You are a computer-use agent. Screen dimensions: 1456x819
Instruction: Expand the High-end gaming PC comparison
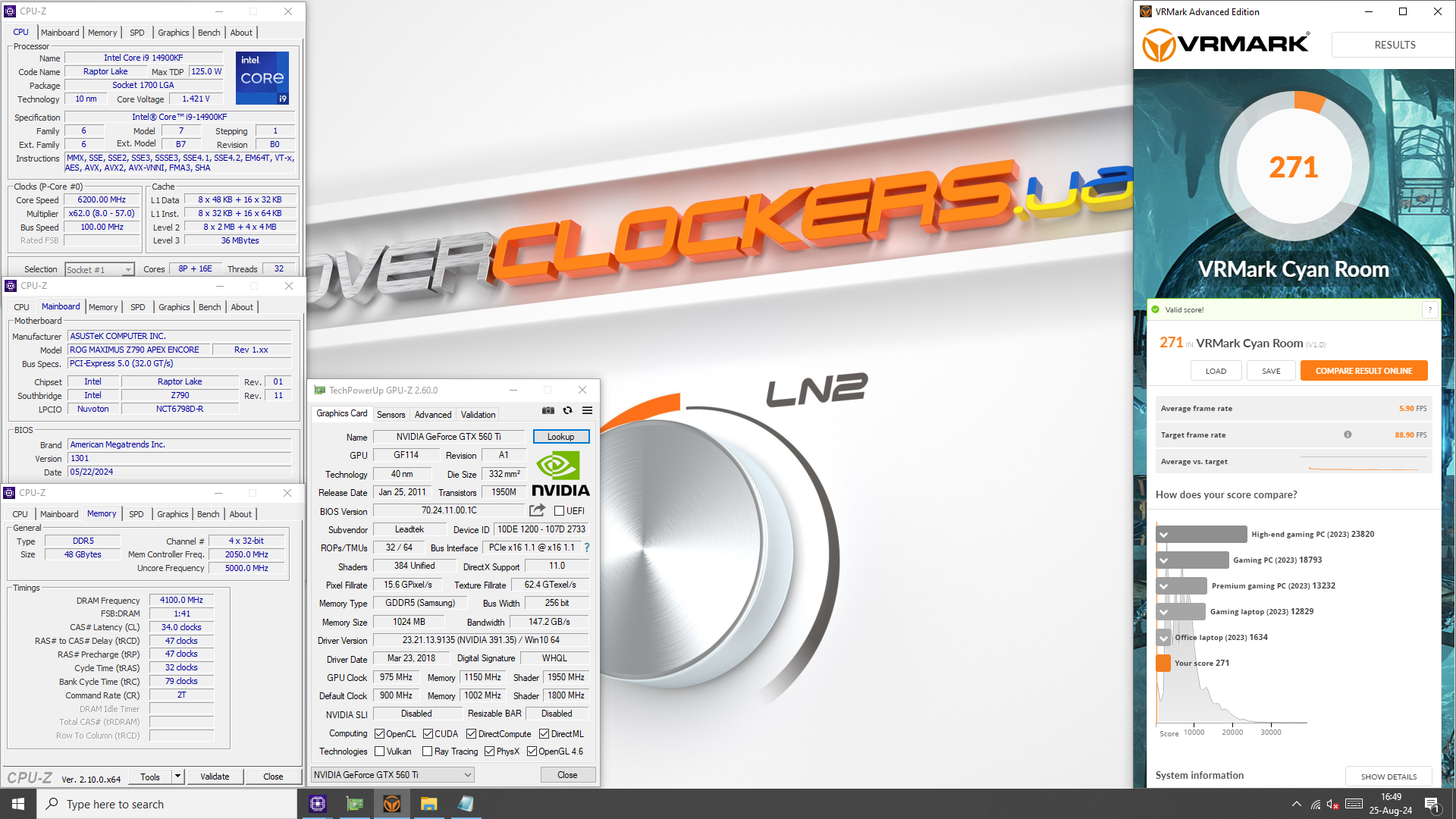pyautogui.click(x=1163, y=535)
